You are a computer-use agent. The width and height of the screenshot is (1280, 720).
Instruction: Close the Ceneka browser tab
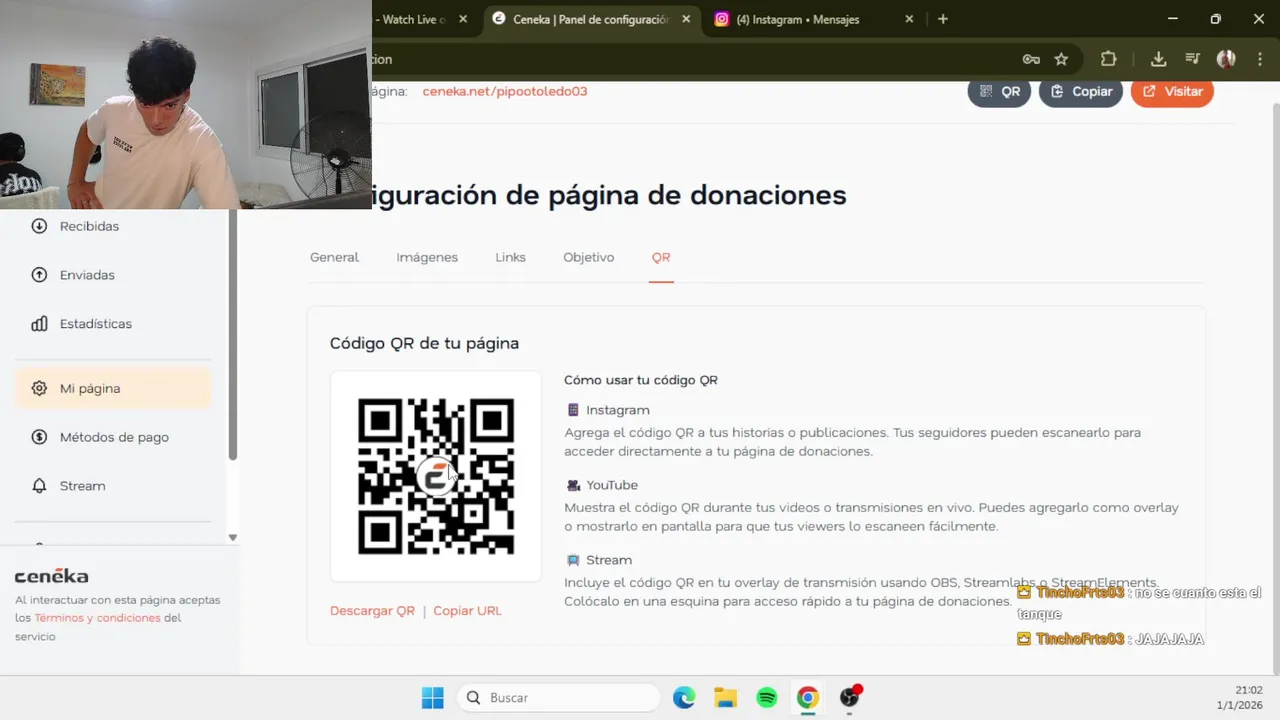tap(686, 19)
